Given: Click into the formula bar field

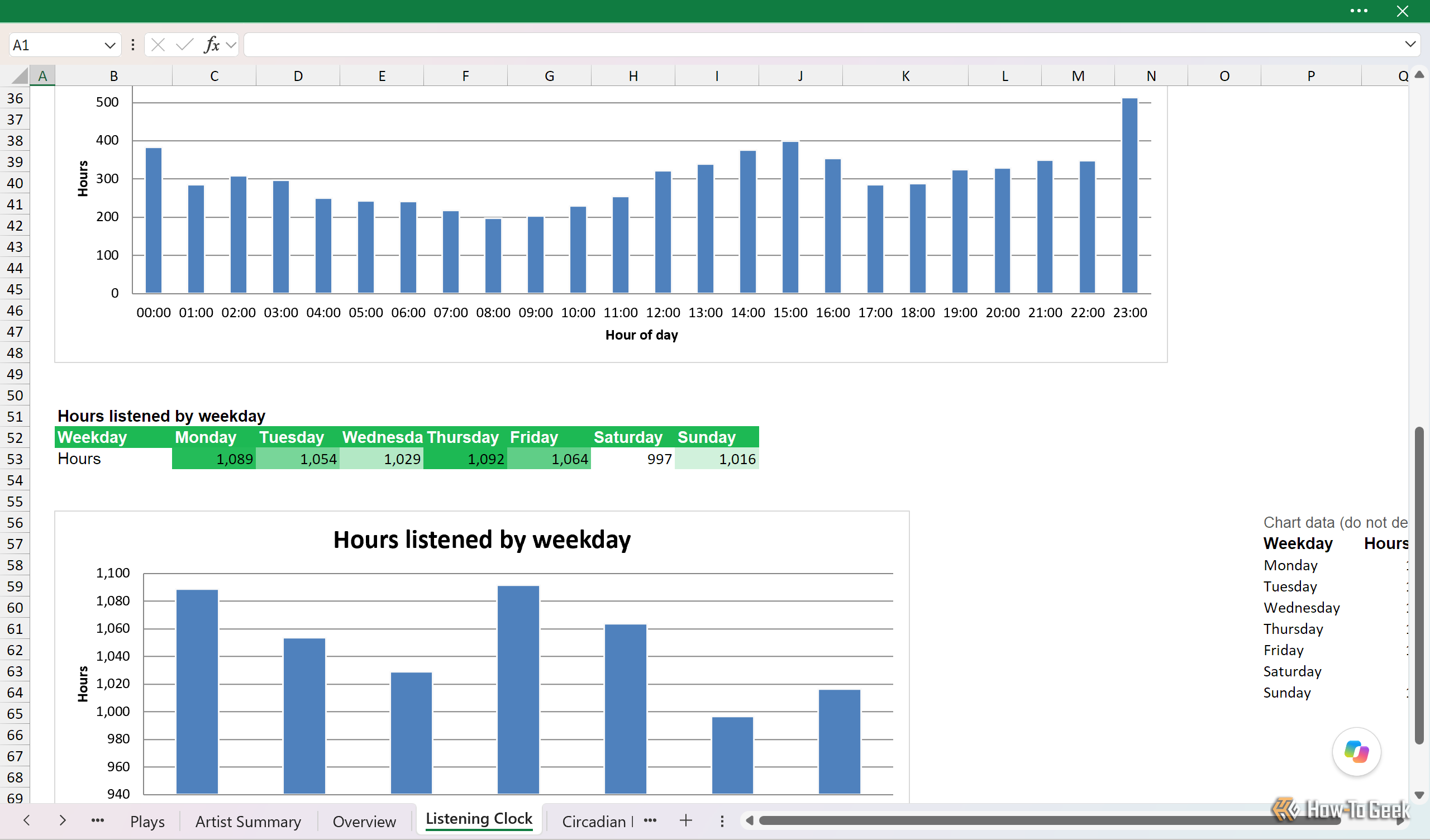Looking at the screenshot, I should coord(823,45).
